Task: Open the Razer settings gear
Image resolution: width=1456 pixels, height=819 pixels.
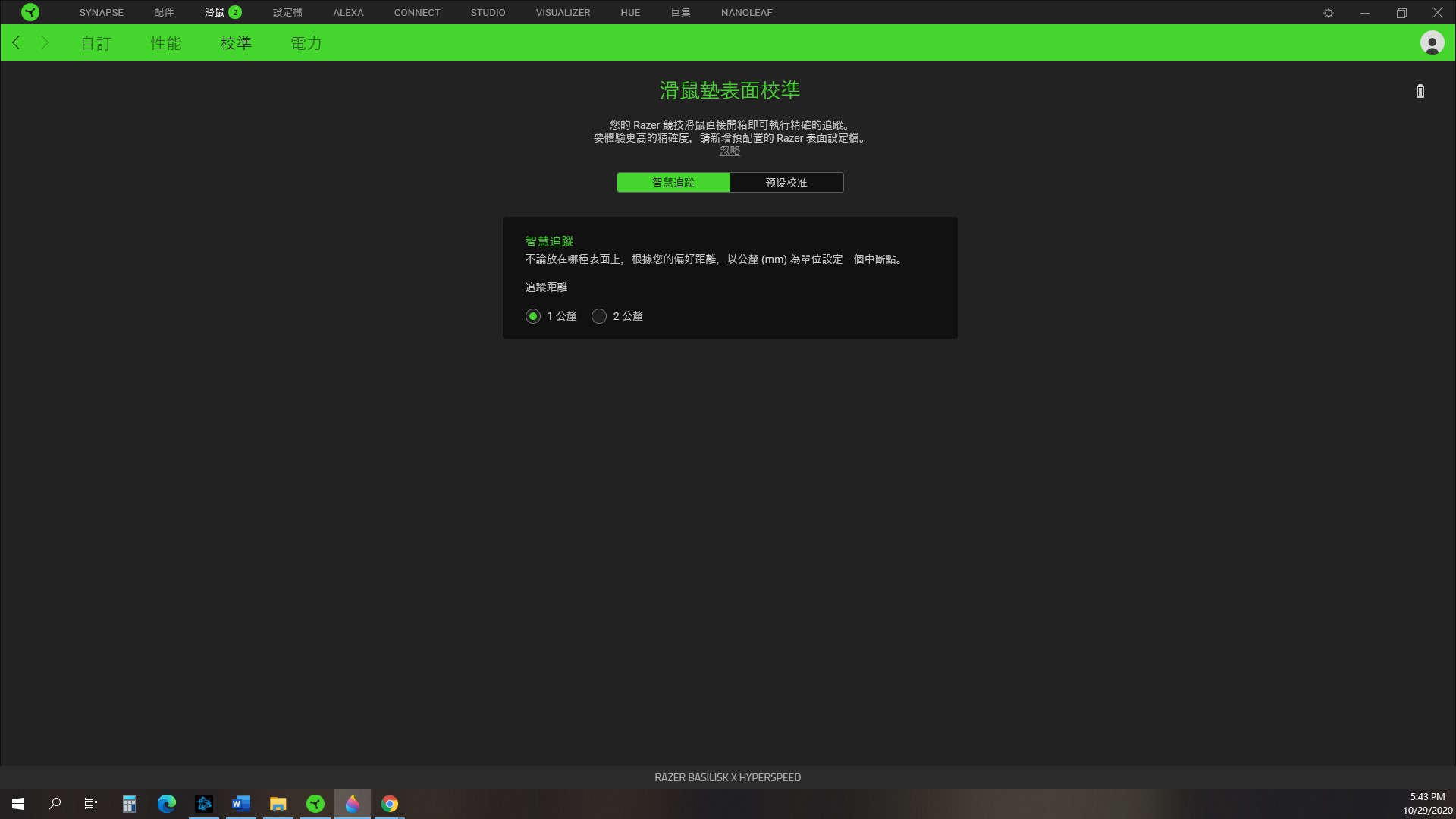Action: pos(1329,13)
